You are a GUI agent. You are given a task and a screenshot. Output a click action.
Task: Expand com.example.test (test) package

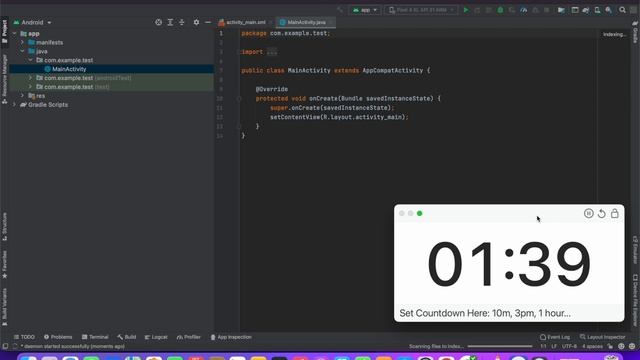(30, 87)
